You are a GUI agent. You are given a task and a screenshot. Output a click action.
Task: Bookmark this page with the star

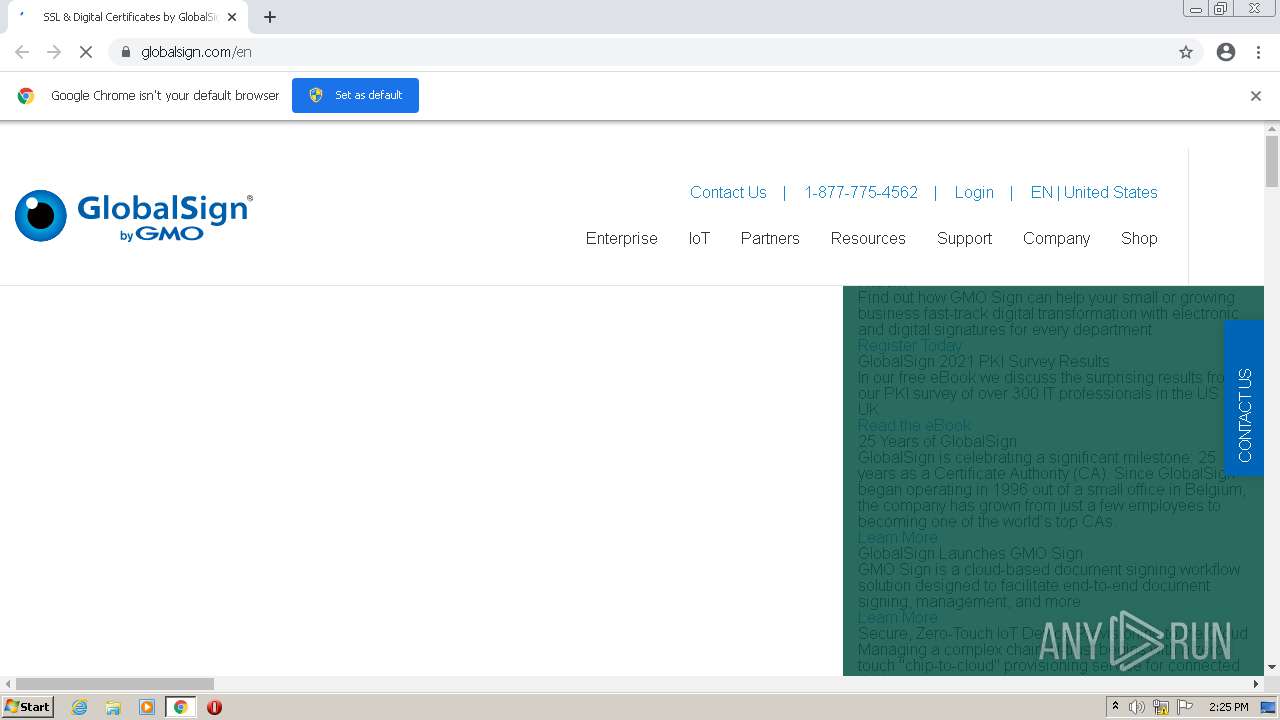coord(1186,52)
